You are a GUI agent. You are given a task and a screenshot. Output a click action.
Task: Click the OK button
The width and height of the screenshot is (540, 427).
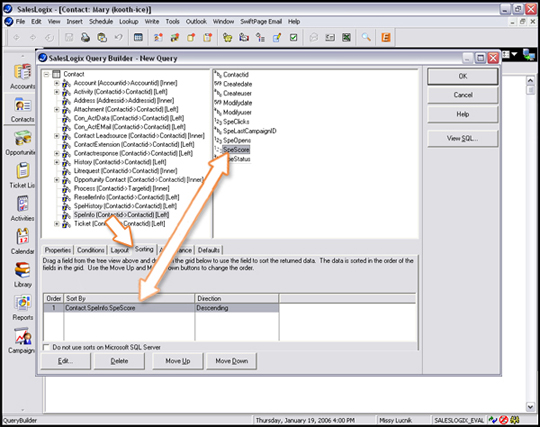[x=463, y=76]
